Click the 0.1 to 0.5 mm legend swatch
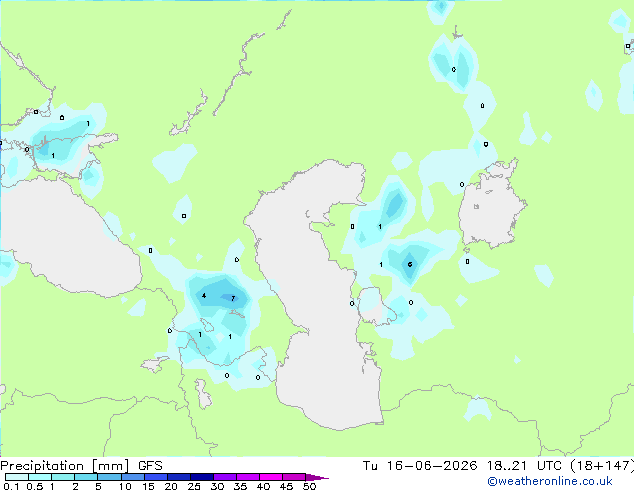This screenshot has height=490, width=634. (17, 477)
